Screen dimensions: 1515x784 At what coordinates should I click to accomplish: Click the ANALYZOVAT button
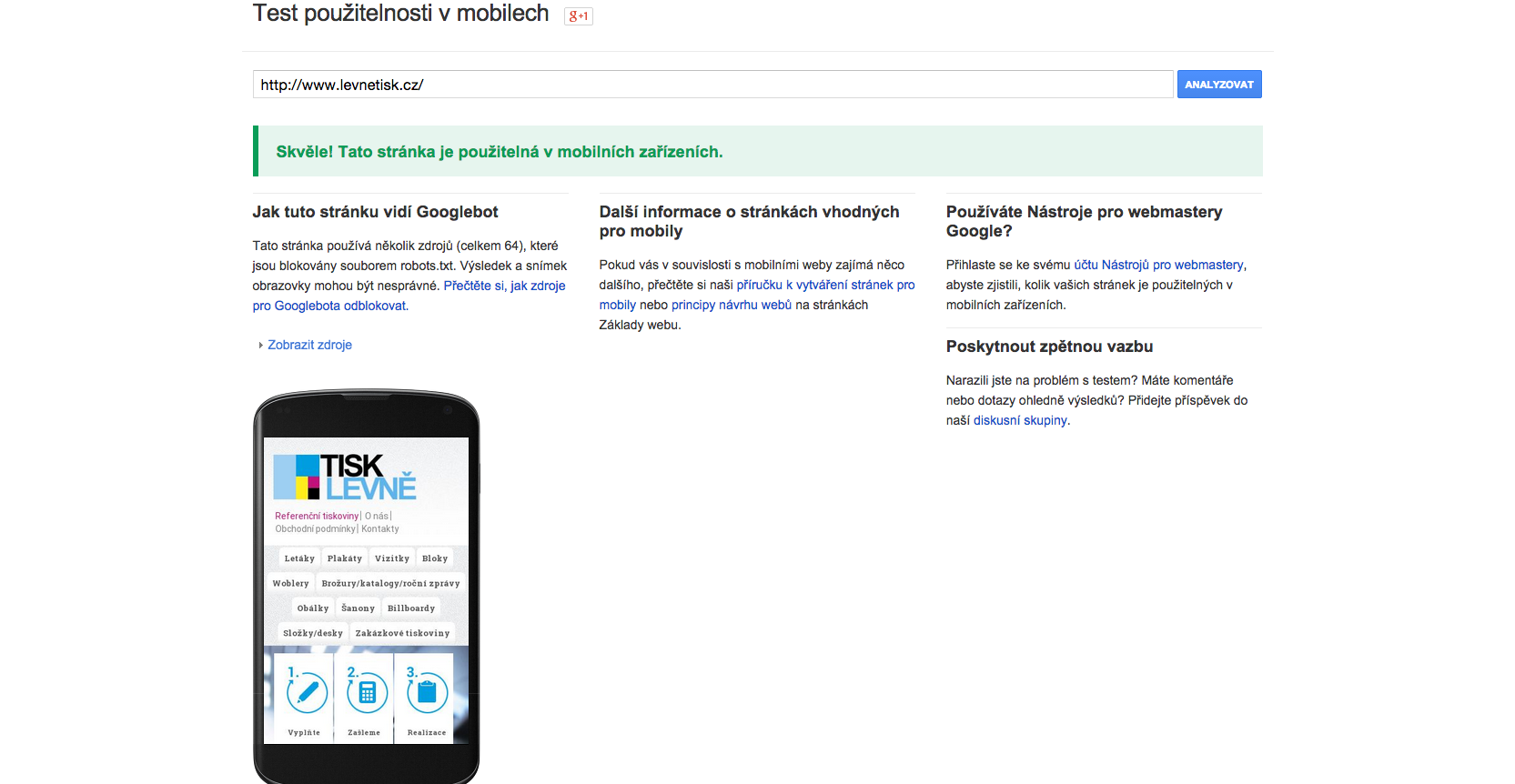point(1219,85)
